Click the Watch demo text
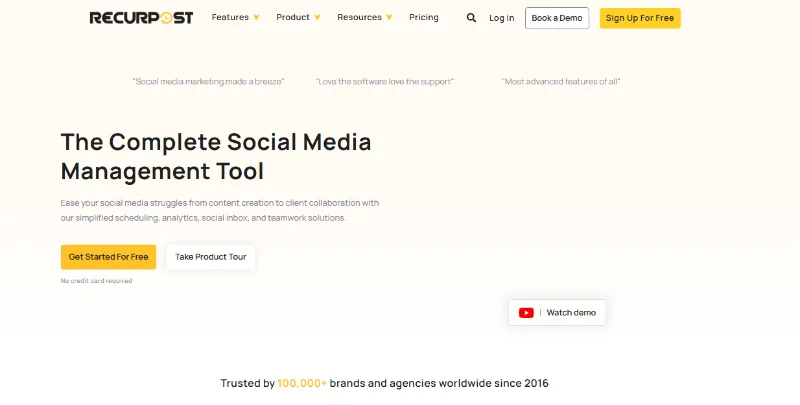Screen dimensions: 800x405 pyautogui.click(x=571, y=313)
